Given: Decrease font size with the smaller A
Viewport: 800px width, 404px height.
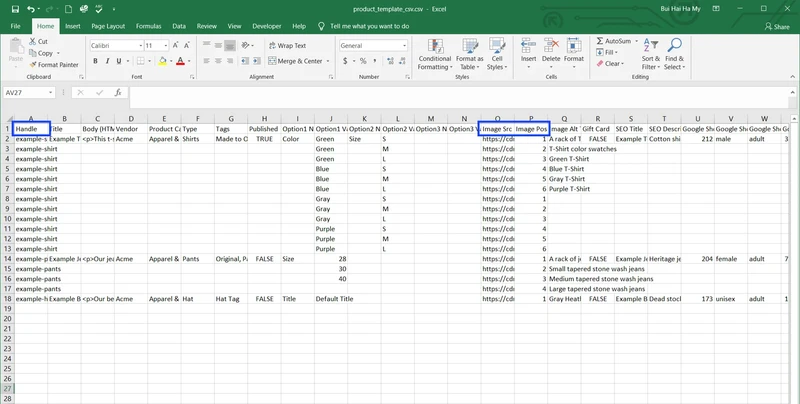Looking at the screenshot, I should [187, 45].
